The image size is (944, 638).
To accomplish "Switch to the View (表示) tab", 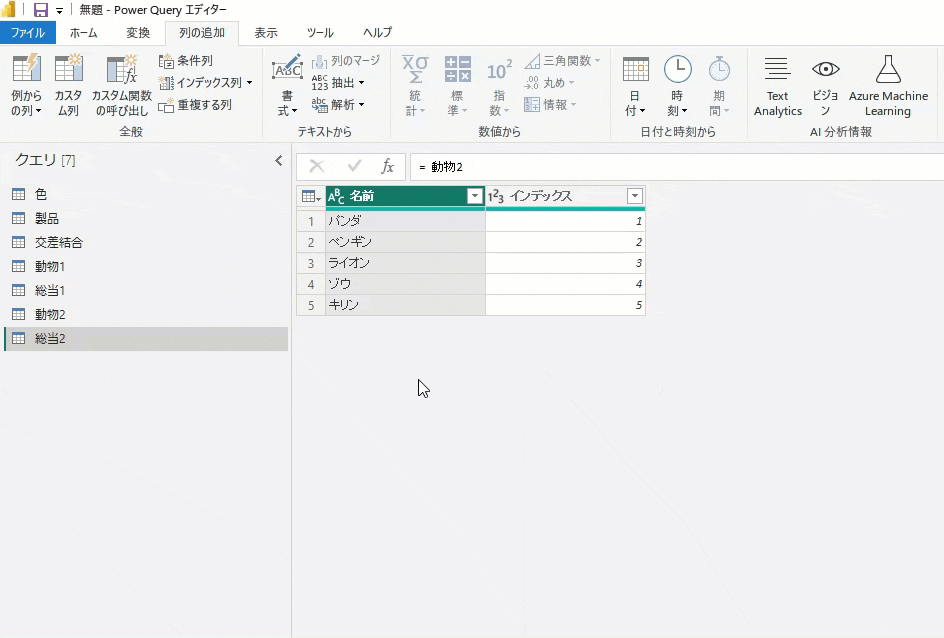I will (x=266, y=33).
